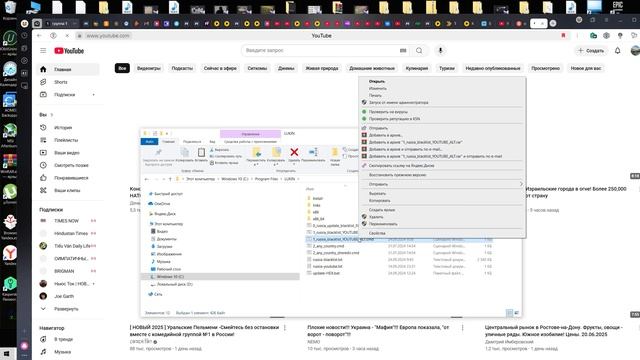Expand the Подписки dropdown in YouTube sidebar
Image resolution: width=640 pixels, height=360 pixels.
point(93,95)
